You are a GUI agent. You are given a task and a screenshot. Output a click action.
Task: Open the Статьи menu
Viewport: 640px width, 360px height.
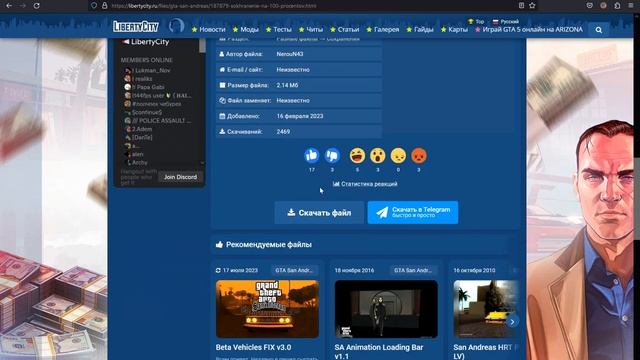(x=345, y=29)
